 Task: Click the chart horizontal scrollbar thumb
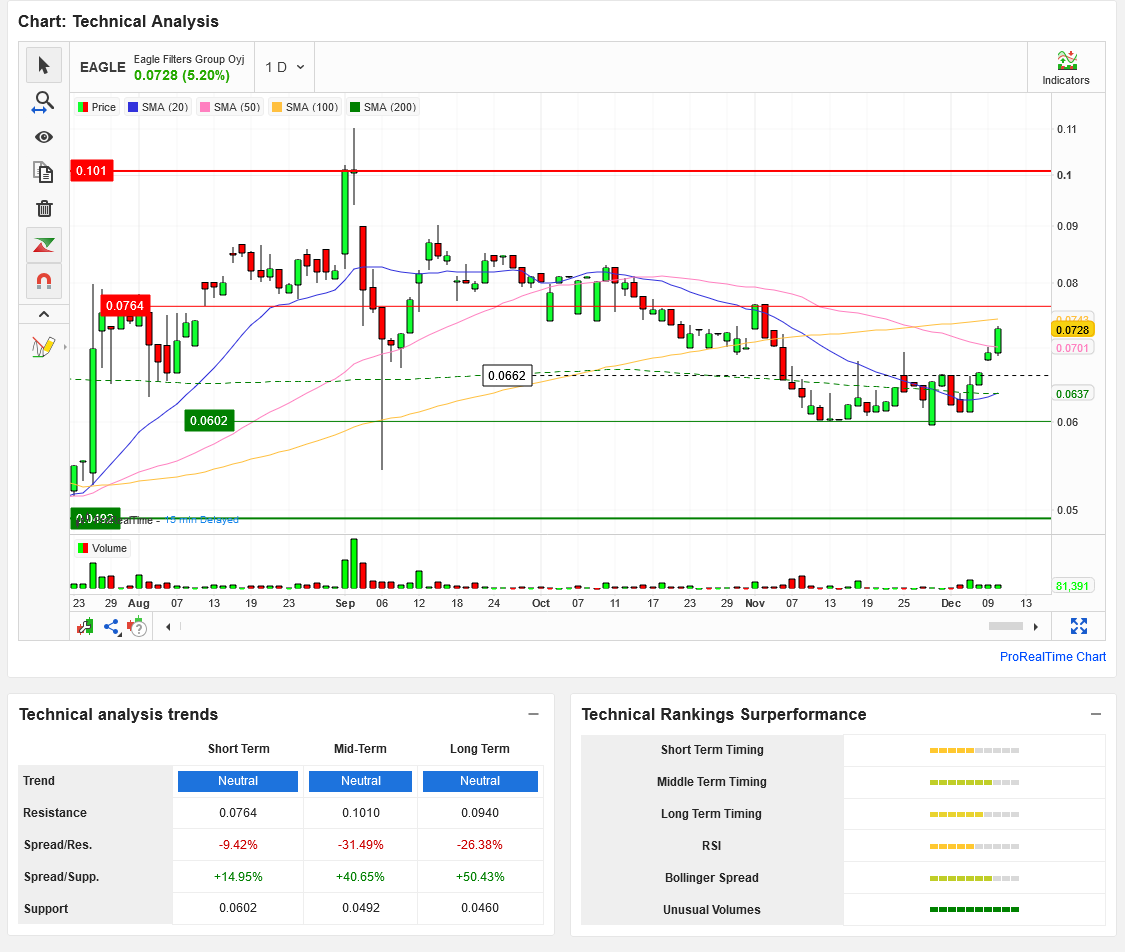pos(1005,626)
